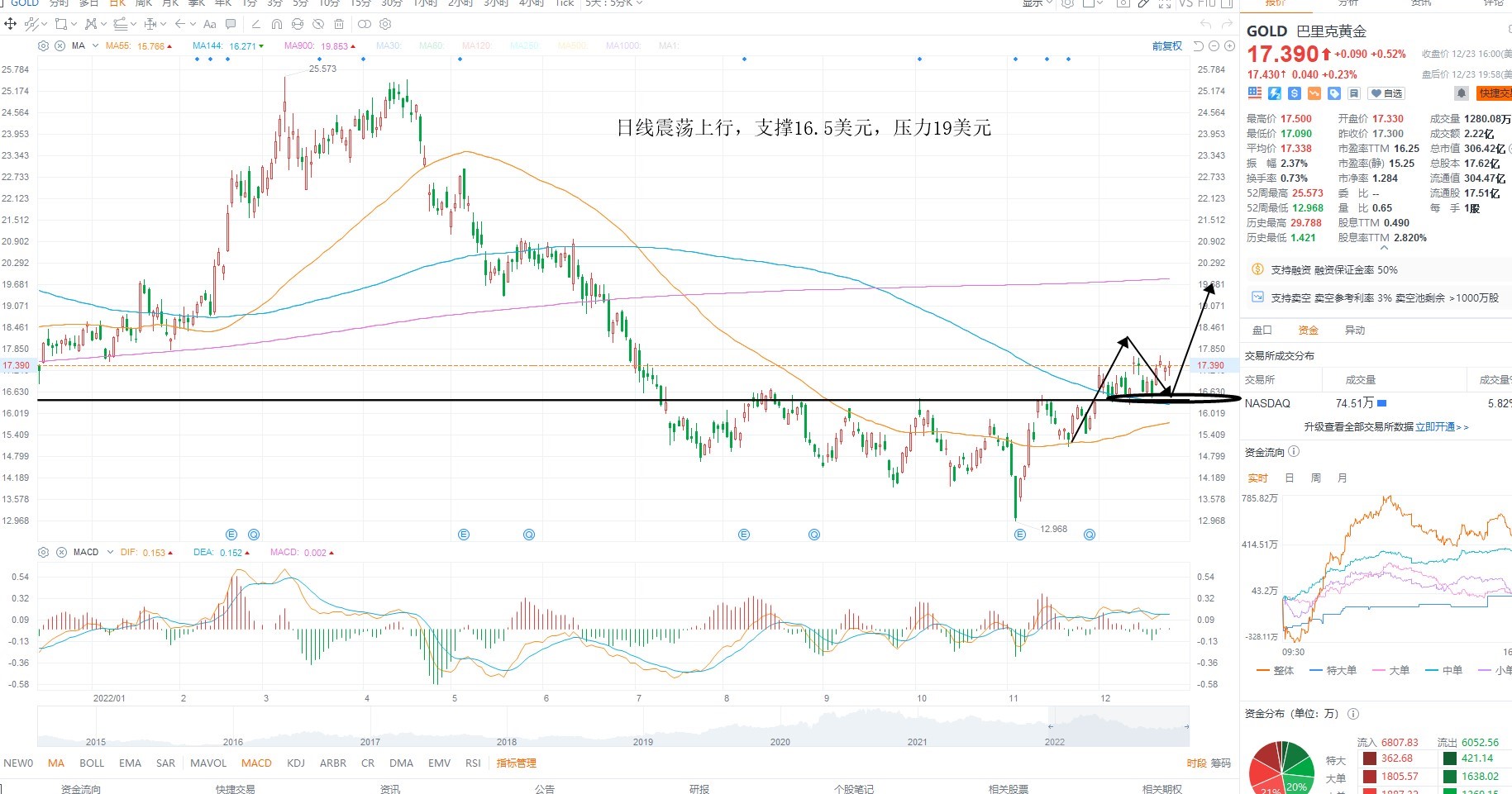The height and width of the screenshot is (794, 1512).
Task: Select the 盘口 tab in right panel
Action: pyautogui.click(x=1262, y=330)
